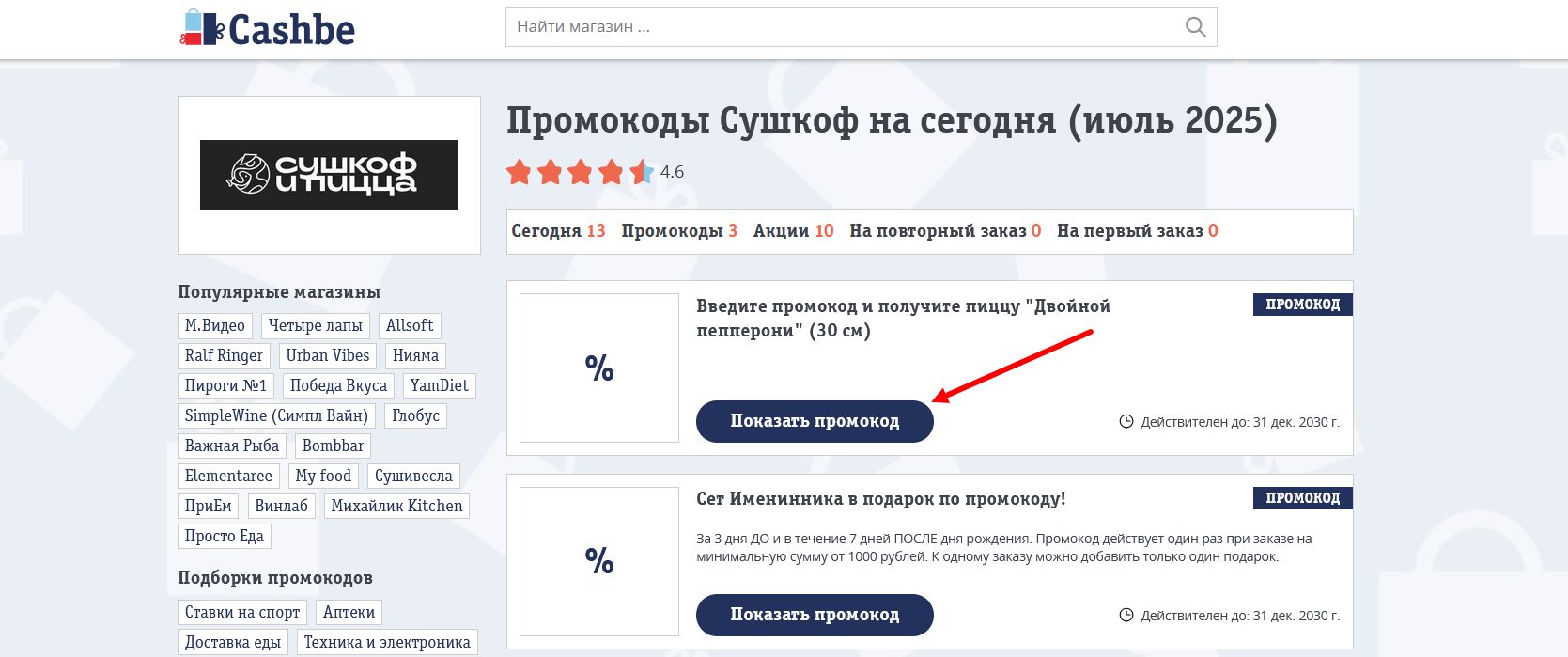Select the "Сегодня 13" filter tab

(558, 231)
